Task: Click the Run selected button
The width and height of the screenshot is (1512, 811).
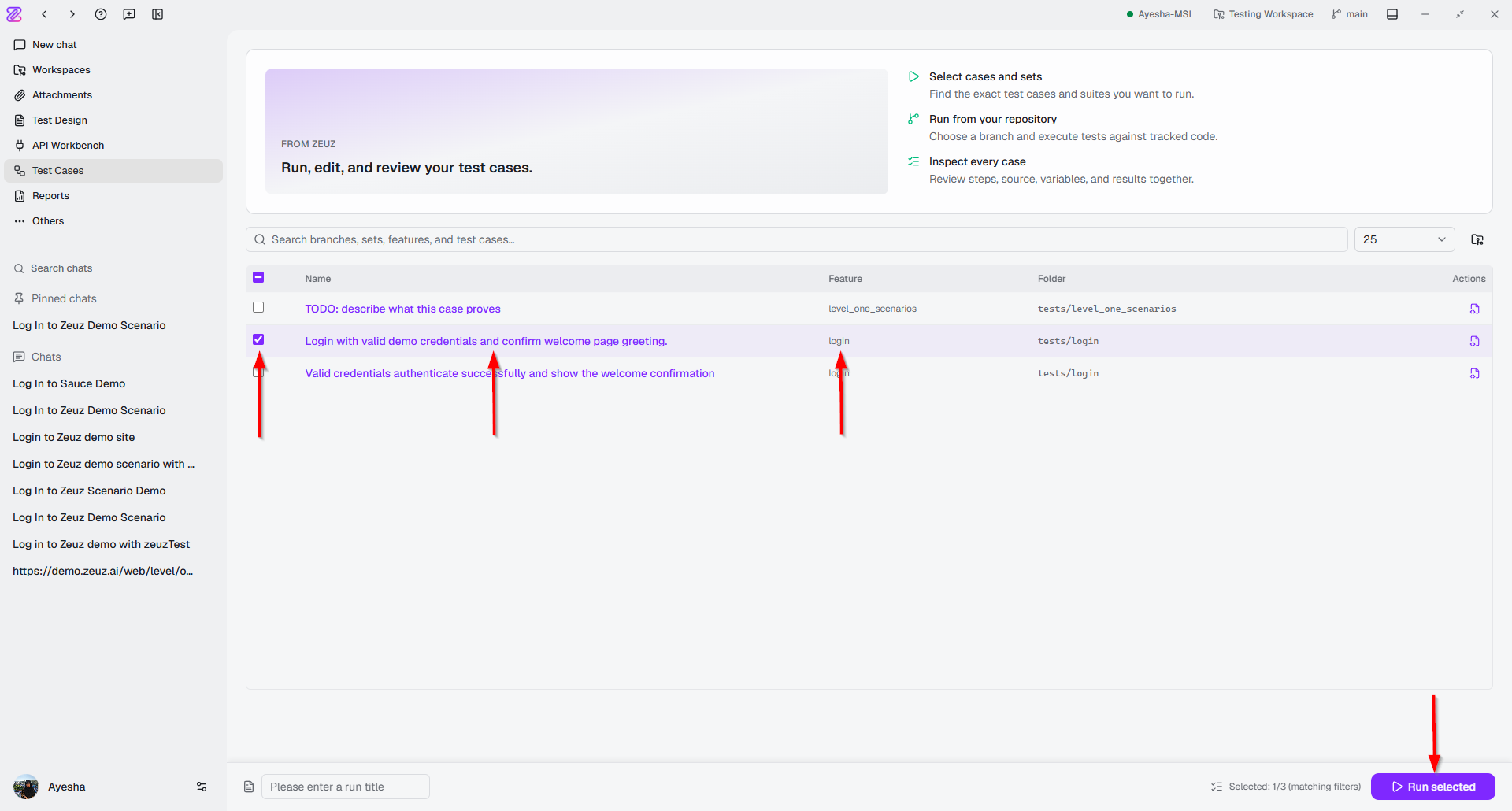Action: click(x=1432, y=787)
